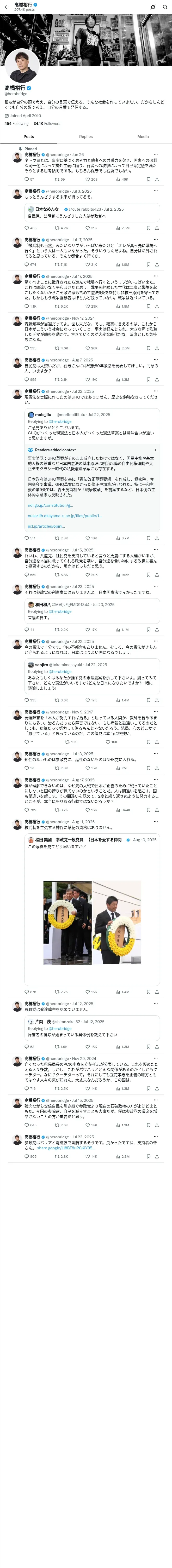Image resolution: width=172 pixels, height=1568 pixels.
Task: Click the Grok icon beside search
Action: (x=152, y=7)
